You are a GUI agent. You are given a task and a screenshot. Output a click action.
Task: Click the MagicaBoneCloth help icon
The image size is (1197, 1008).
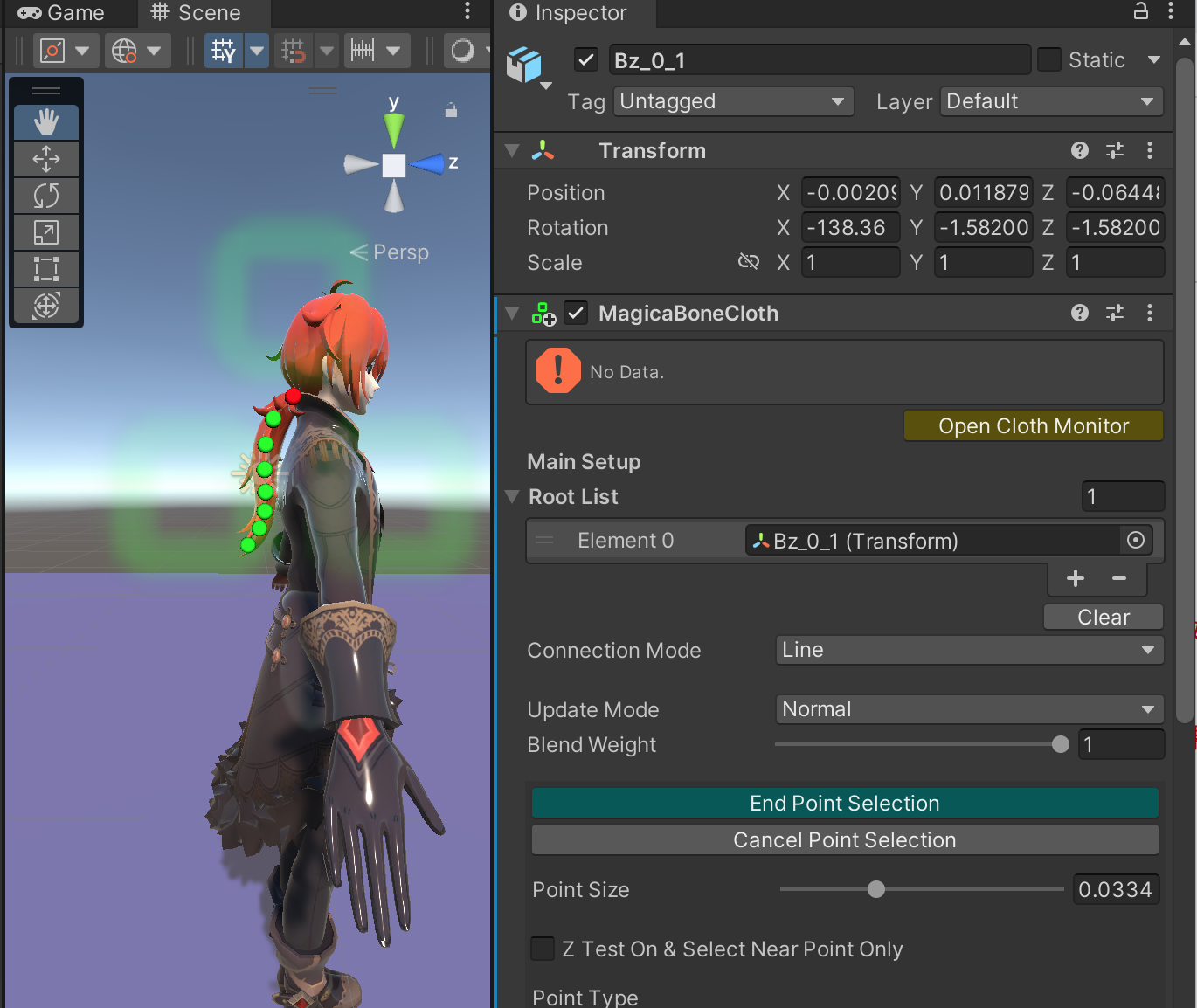tap(1080, 314)
